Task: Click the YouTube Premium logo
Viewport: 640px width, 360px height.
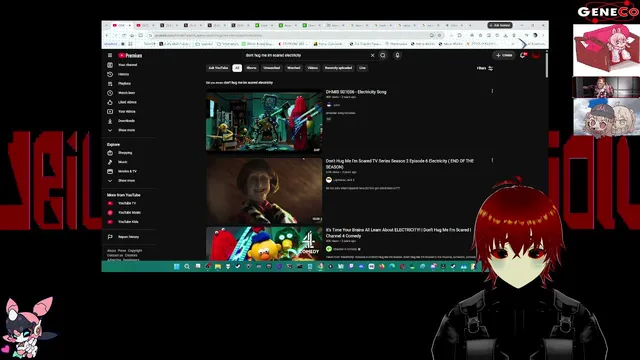Action: 130,55
